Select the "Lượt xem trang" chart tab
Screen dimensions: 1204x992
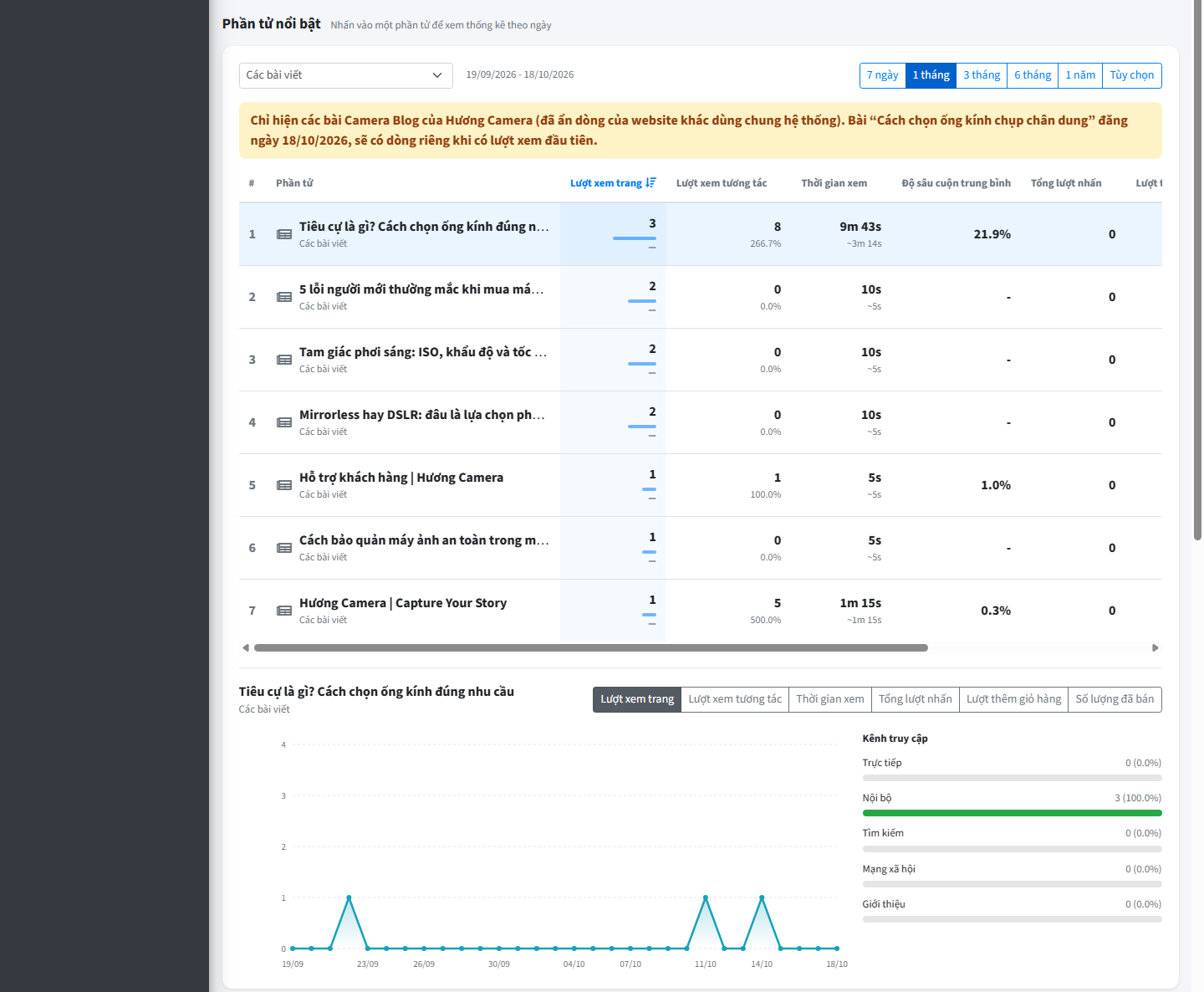coord(637,699)
